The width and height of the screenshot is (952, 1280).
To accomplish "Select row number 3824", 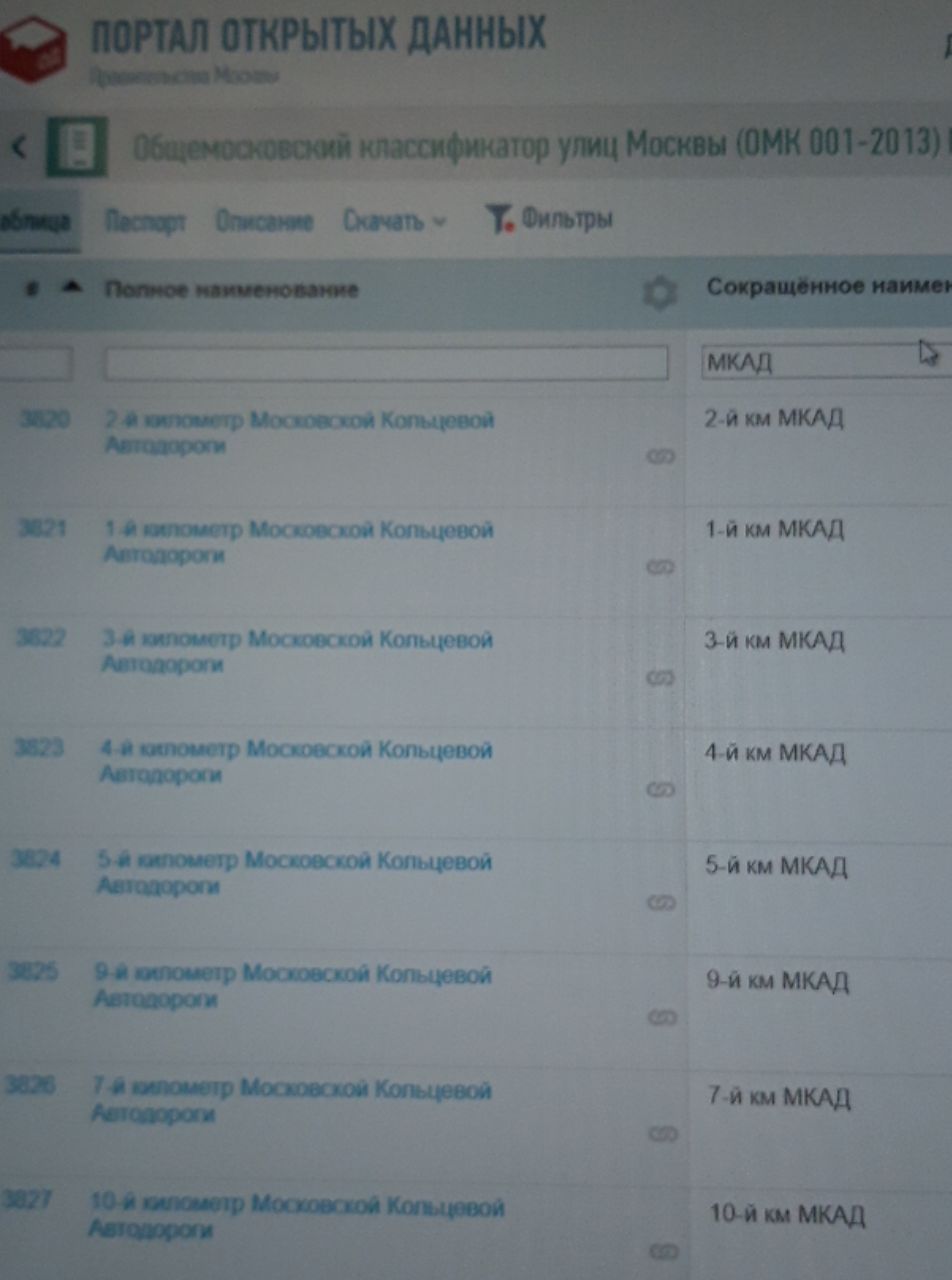I will click(x=34, y=860).
